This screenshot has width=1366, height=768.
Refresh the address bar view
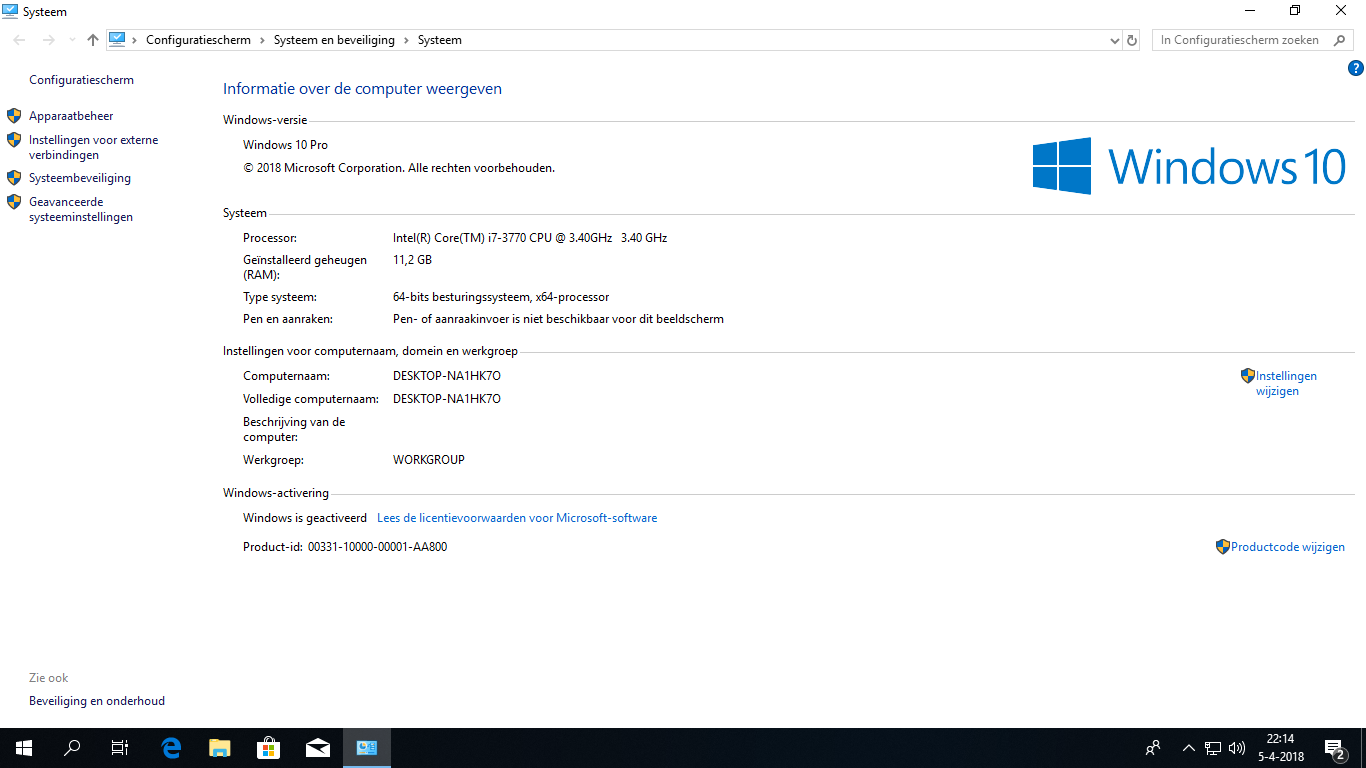(1132, 40)
